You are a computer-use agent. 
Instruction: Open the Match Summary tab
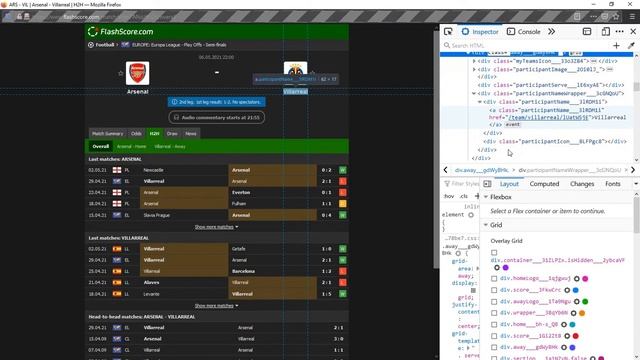pos(107,133)
